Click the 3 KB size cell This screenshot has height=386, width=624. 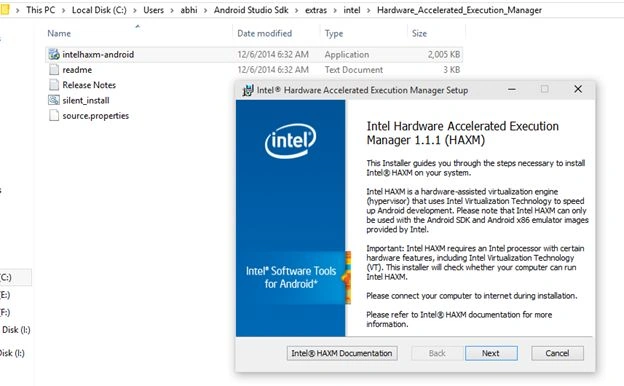pyautogui.click(x=451, y=70)
